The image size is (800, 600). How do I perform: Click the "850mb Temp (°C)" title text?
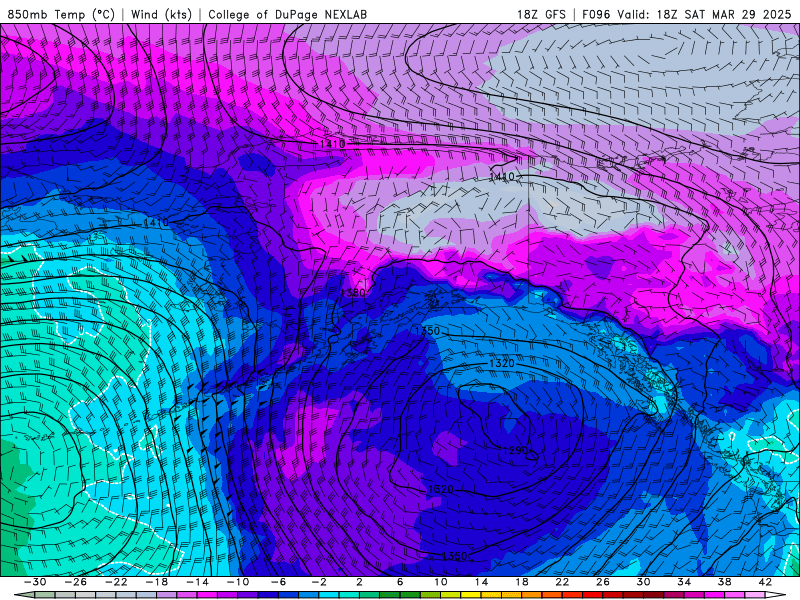click(x=61, y=14)
